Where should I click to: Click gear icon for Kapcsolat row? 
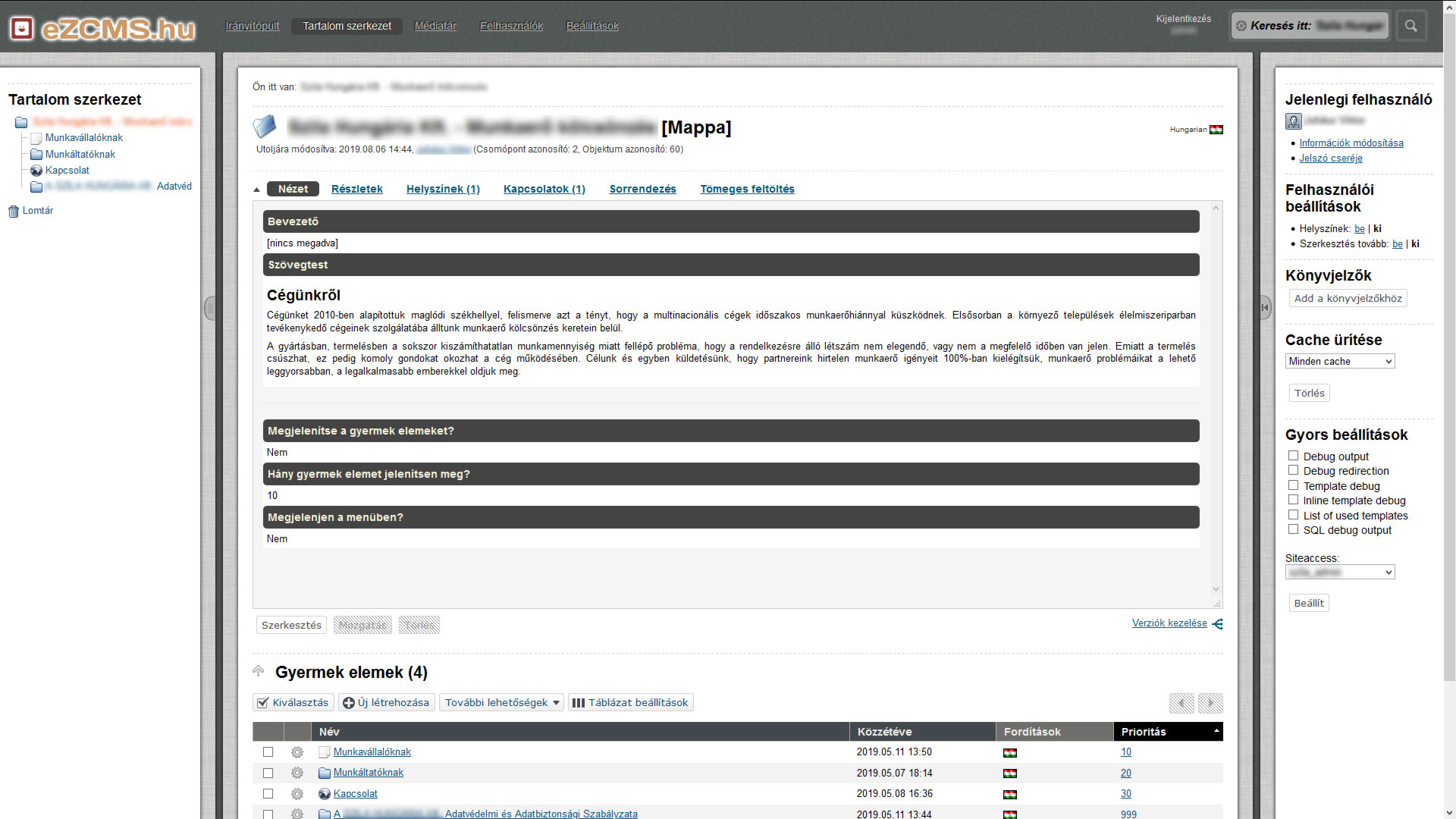pos(297,794)
